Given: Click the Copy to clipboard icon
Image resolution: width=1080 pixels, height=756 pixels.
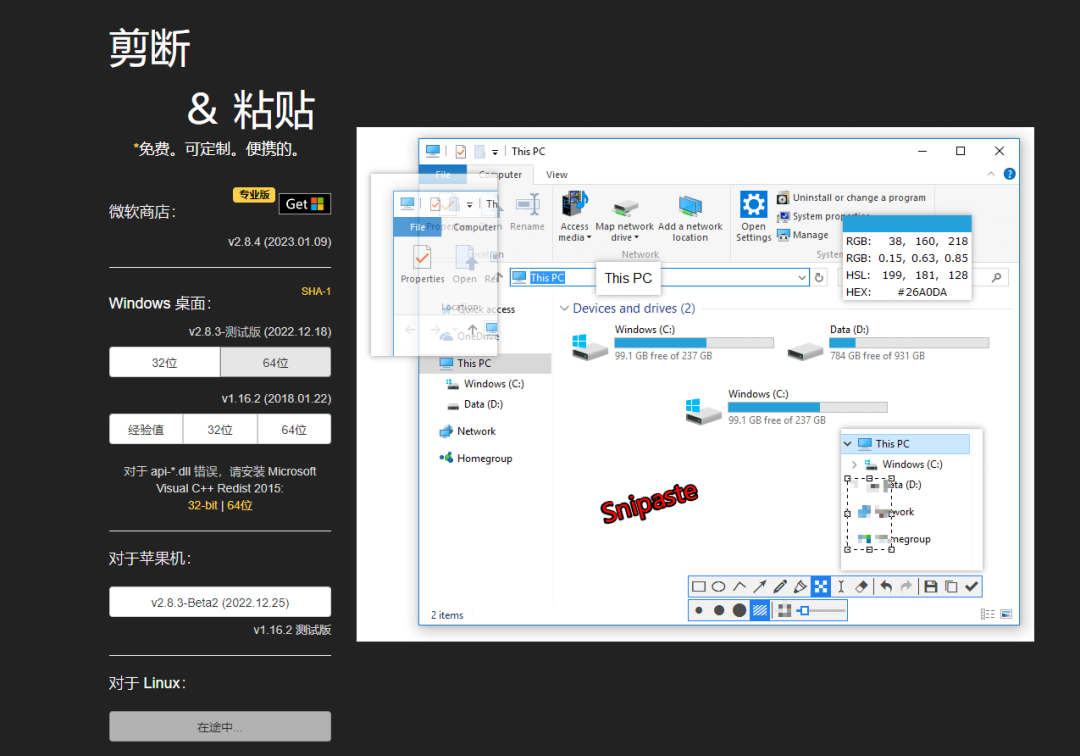Looking at the screenshot, I should 951,587.
